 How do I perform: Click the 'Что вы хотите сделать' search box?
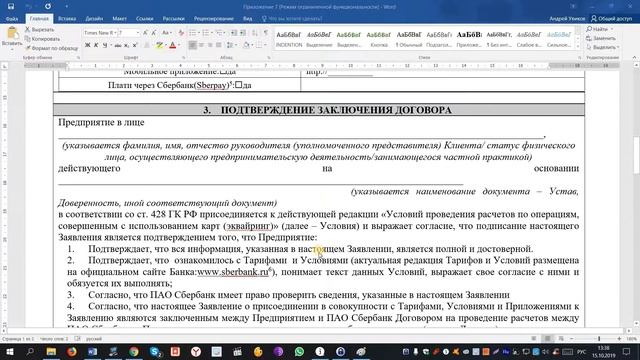point(292,19)
